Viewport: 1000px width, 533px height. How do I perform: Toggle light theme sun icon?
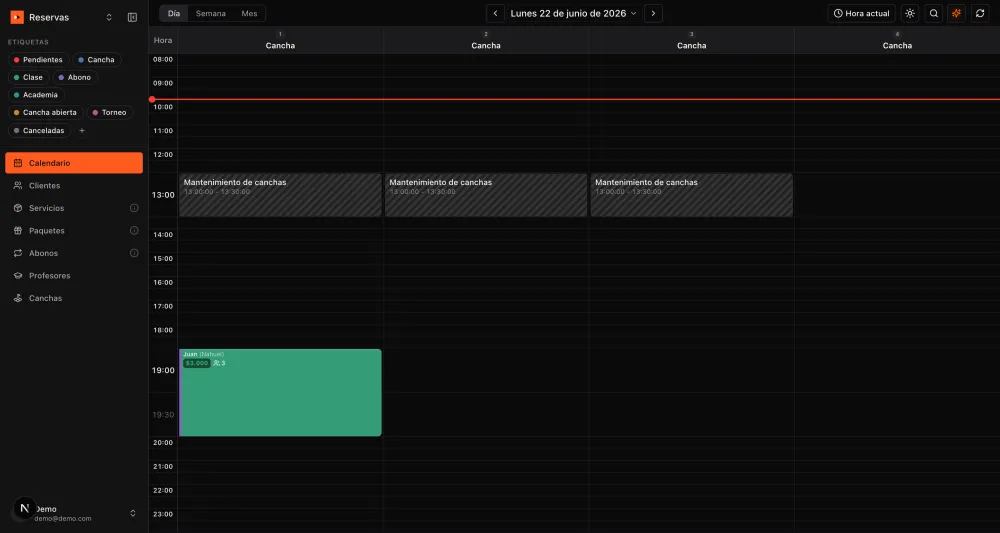click(x=910, y=13)
